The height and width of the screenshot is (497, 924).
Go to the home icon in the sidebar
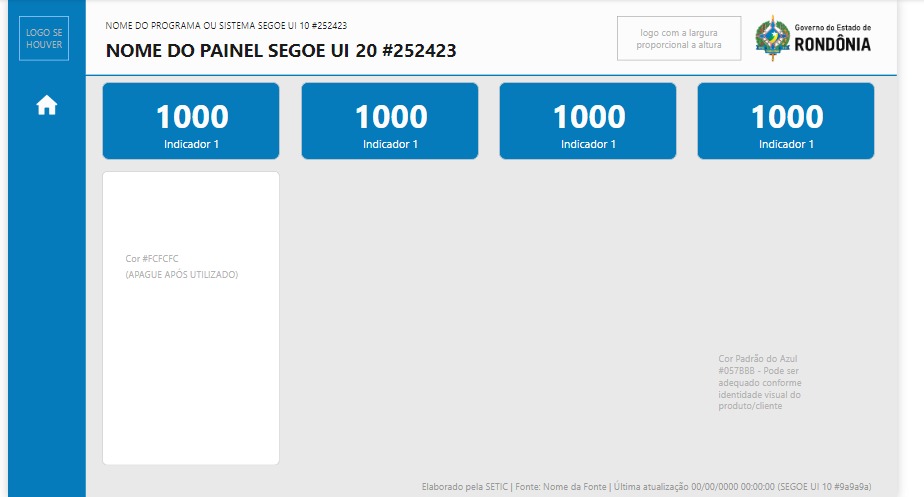click(47, 106)
